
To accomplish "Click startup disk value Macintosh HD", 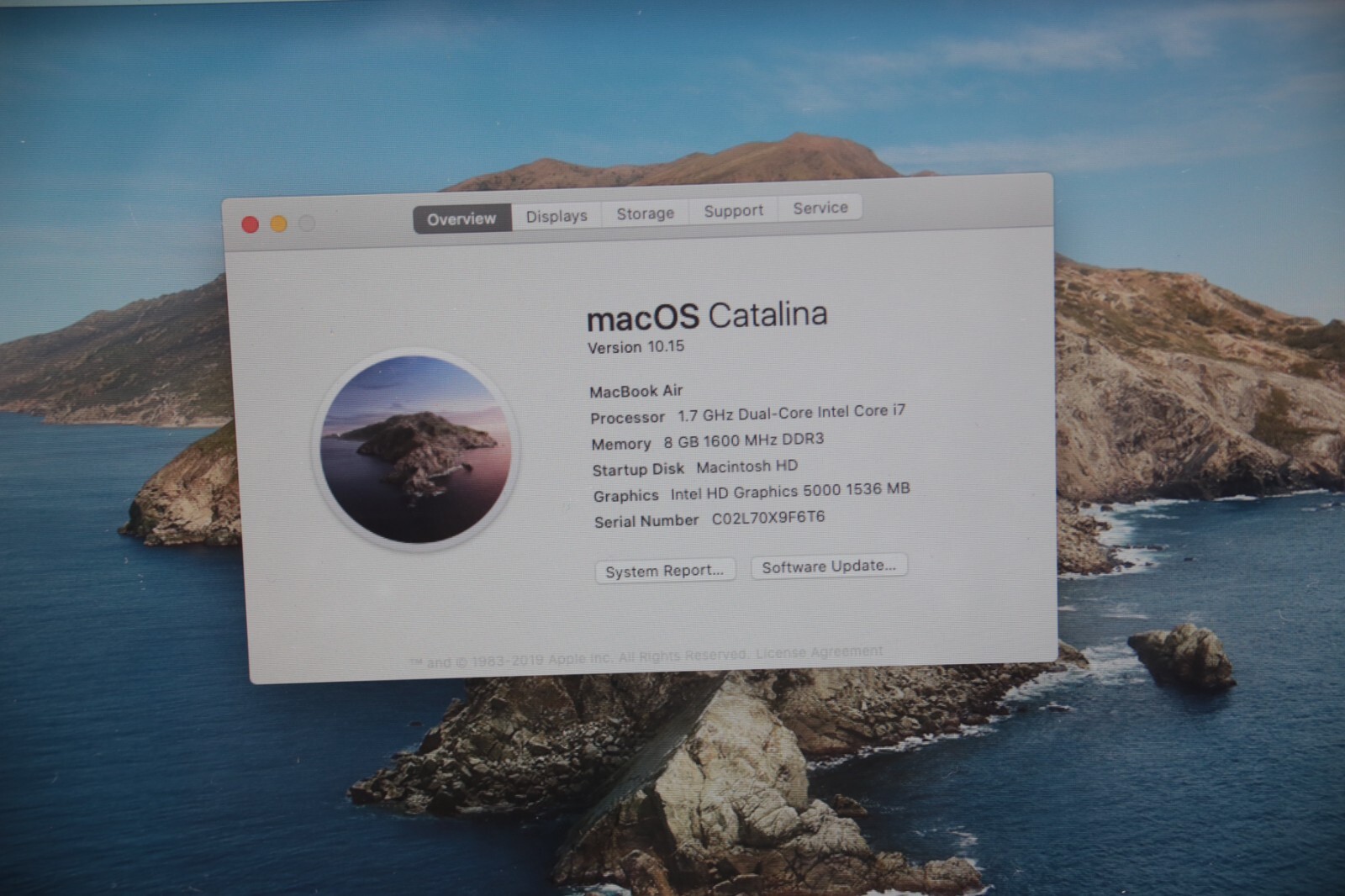I will 746,466.
